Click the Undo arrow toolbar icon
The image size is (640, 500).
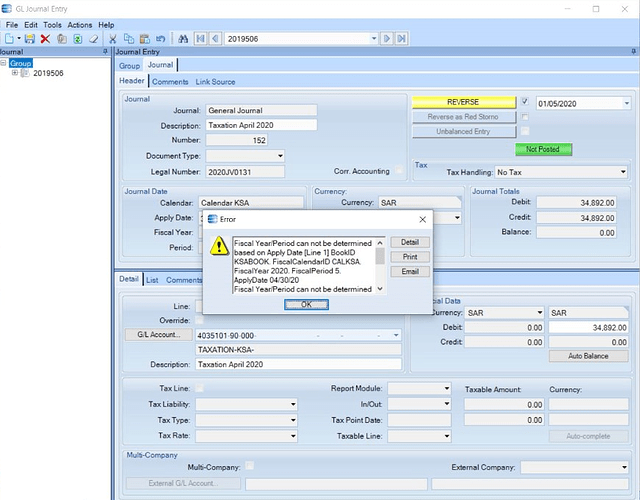(x=160, y=39)
